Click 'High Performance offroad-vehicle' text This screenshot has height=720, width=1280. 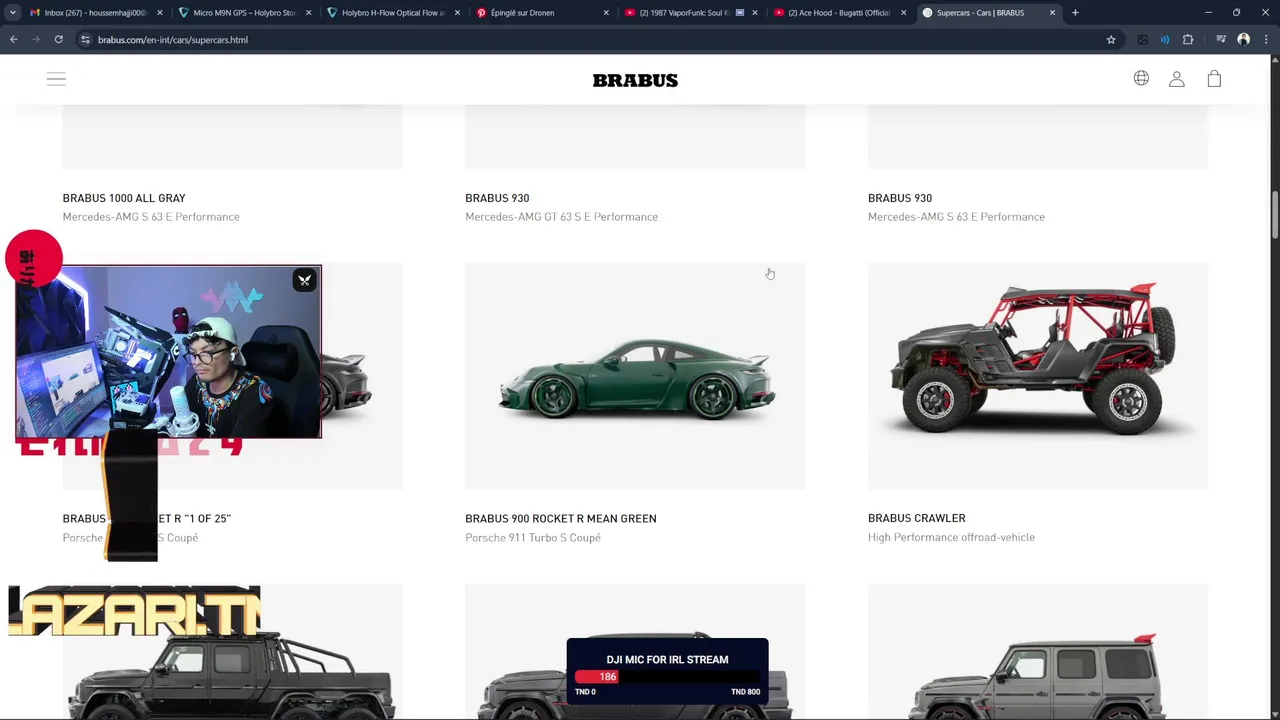pyautogui.click(x=951, y=537)
